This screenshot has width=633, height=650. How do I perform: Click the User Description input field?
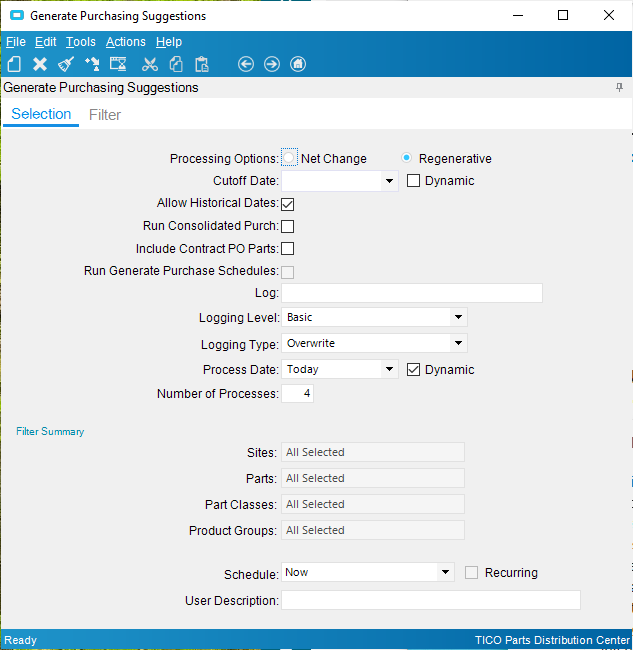coord(431,600)
